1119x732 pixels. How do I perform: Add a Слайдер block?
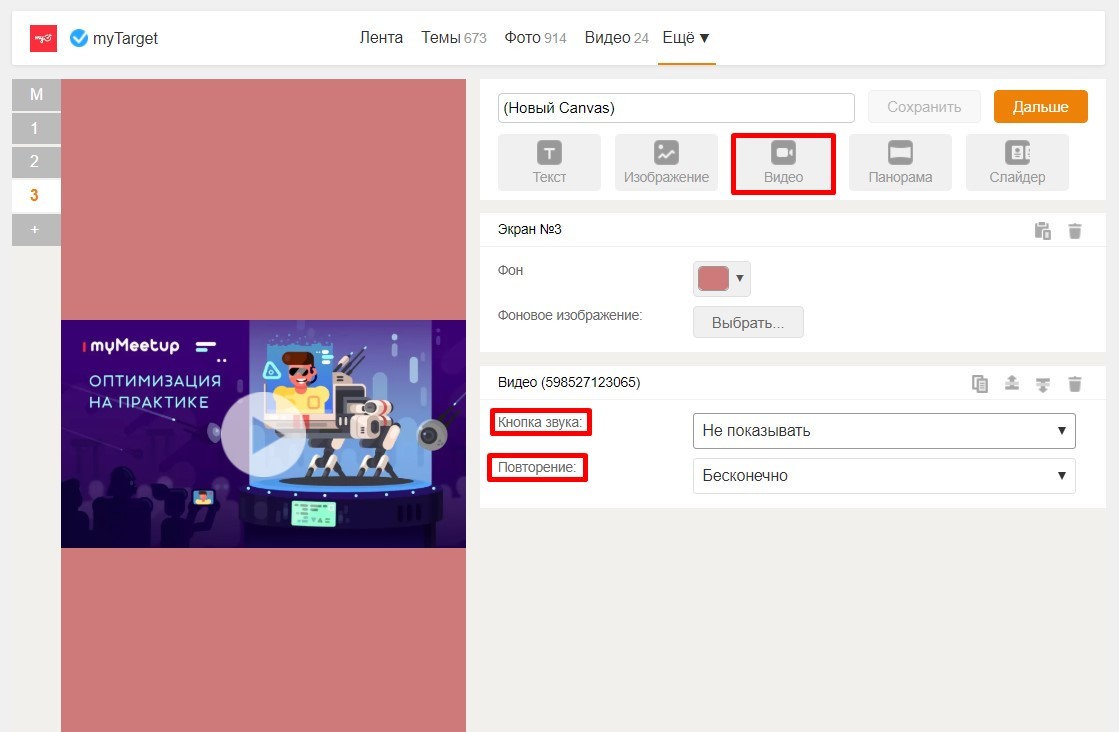pos(1017,162)
